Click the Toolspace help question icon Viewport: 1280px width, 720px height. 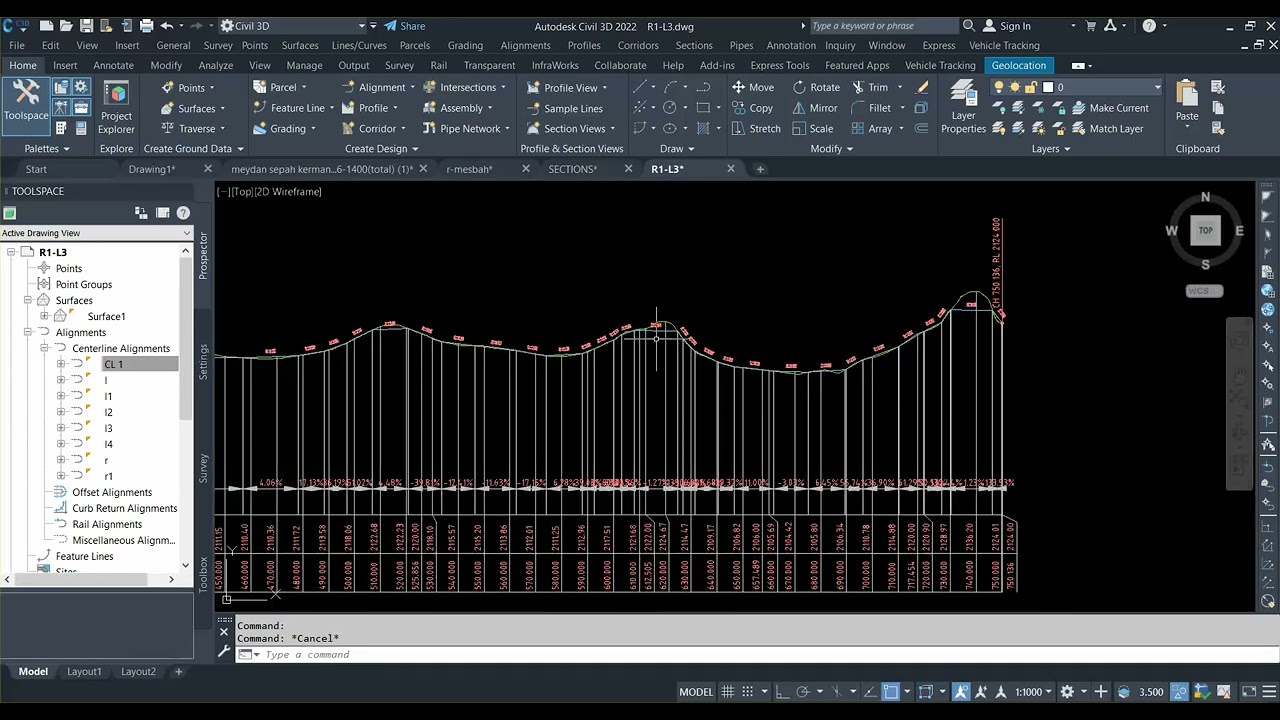coord(183,213)
